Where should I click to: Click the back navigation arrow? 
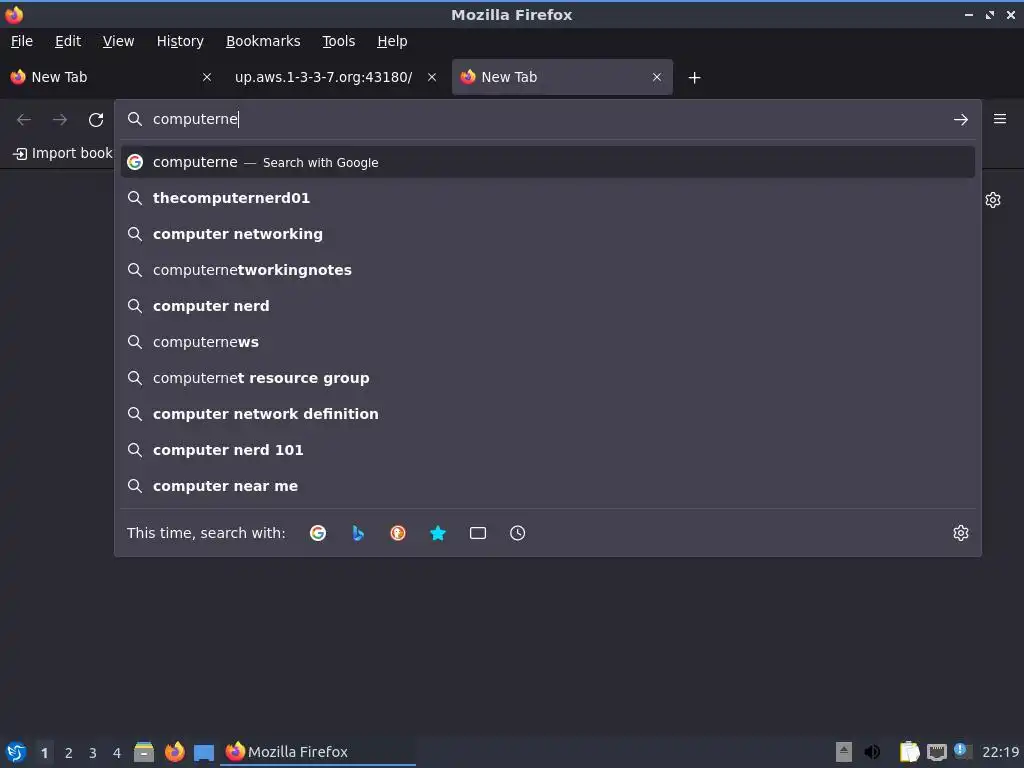pyautogui.click(x=24, y=120)
